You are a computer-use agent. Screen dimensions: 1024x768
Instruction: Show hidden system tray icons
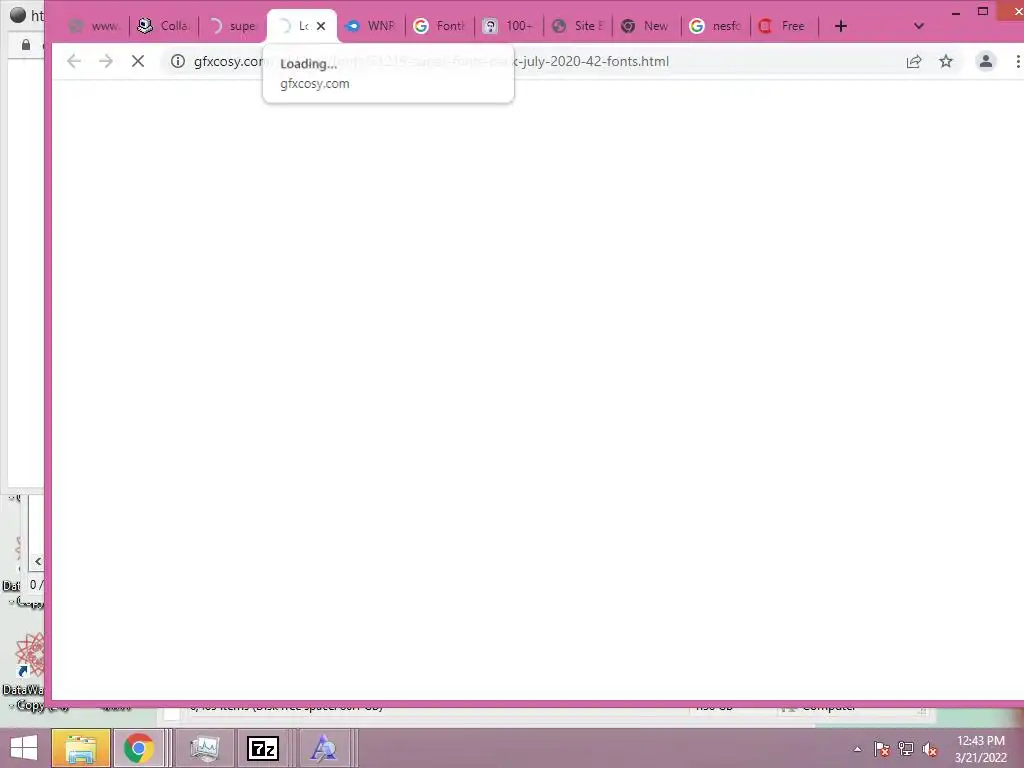(x=857, y=749)
